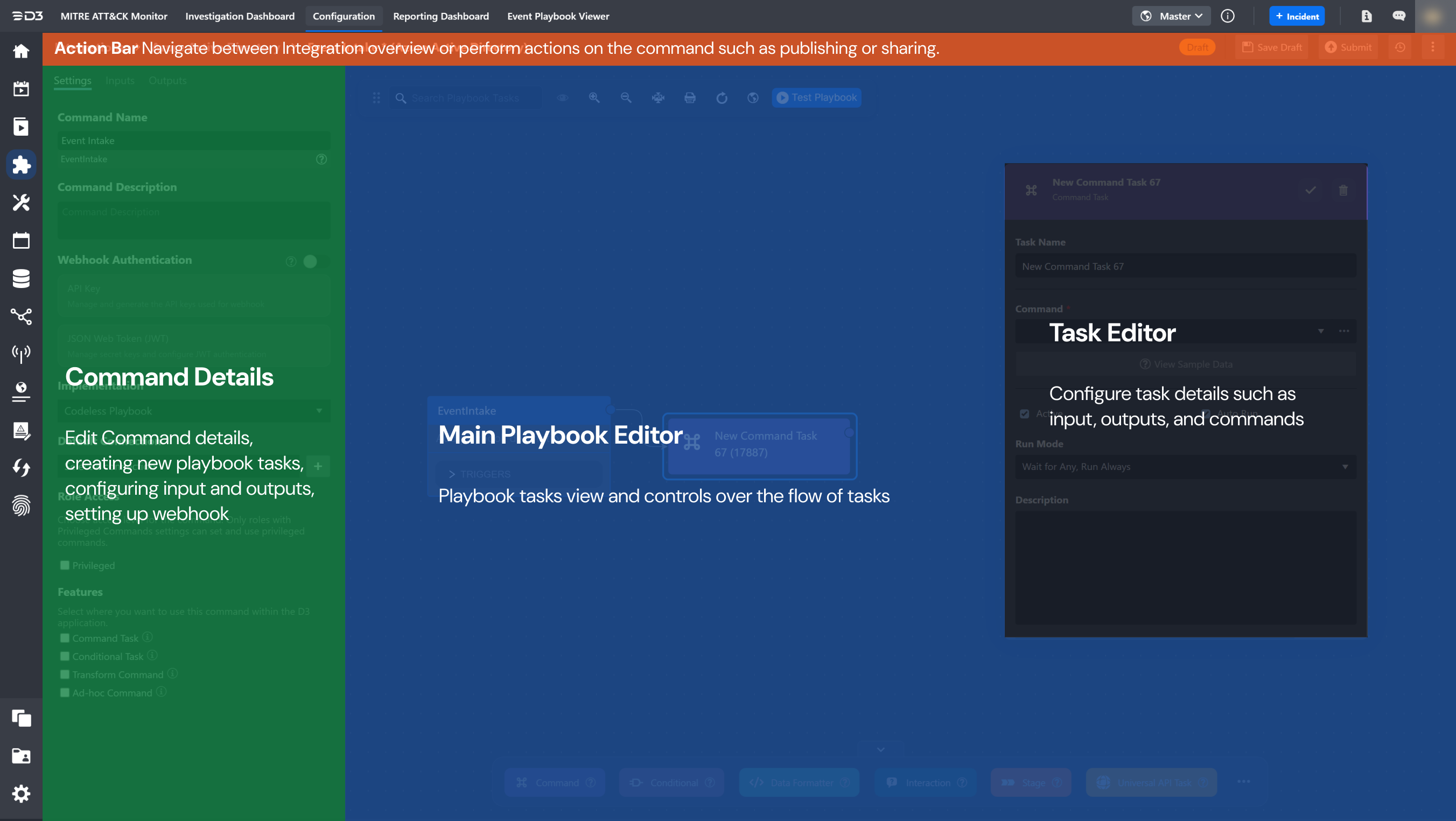Click the home icon in the sidebar
Screen dimensions: 1456x821
coord(21,52)
